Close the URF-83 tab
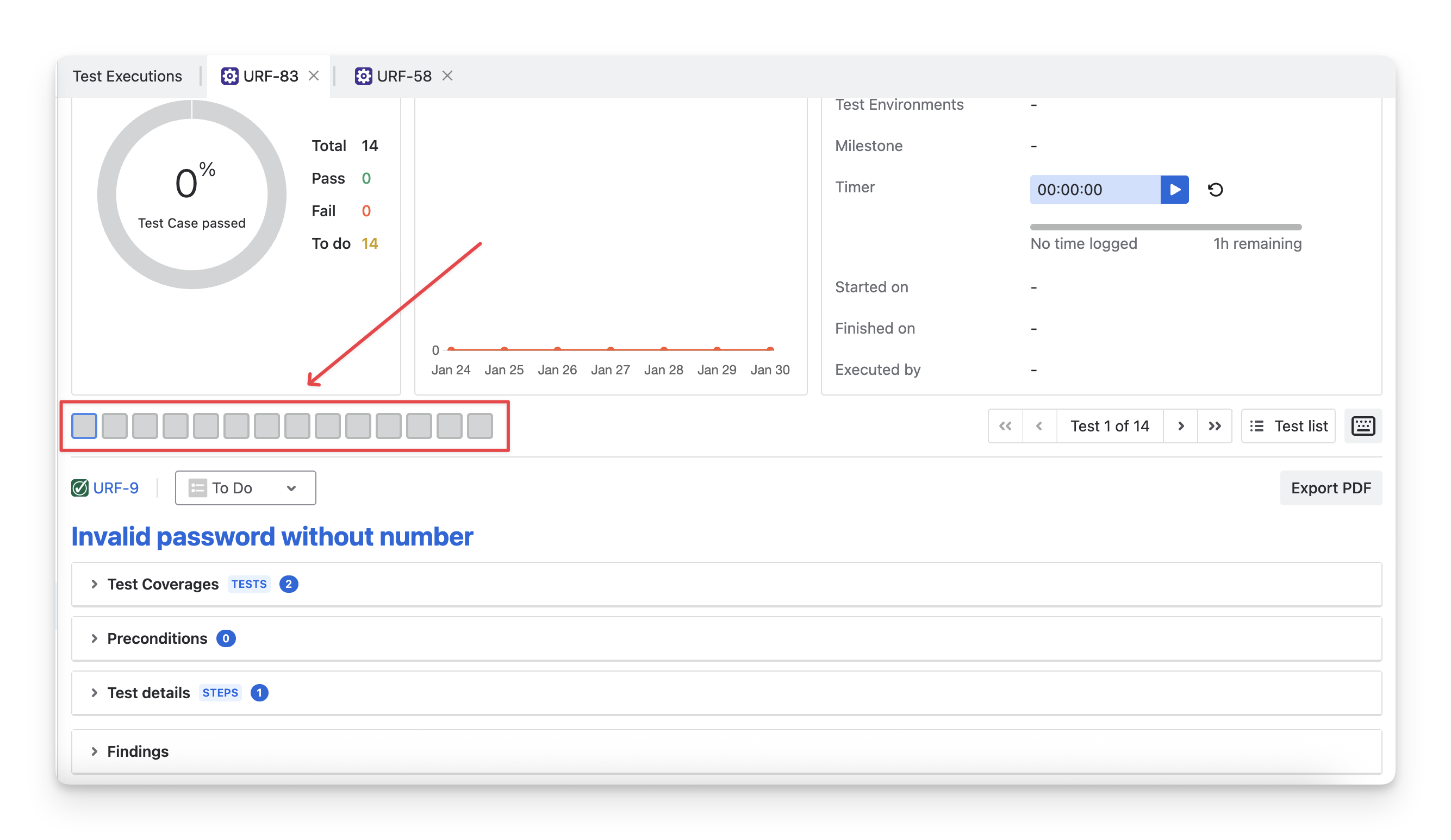Image resolution: width=1451 pixels, height=840 pixels. [314, 76]
